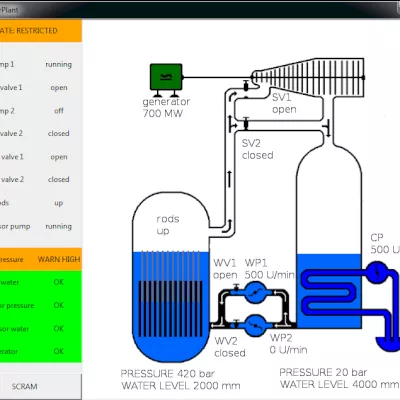Click the reactor PRESSURE 420 bar readout
The image size is (400, 400).
click(168, 373)
